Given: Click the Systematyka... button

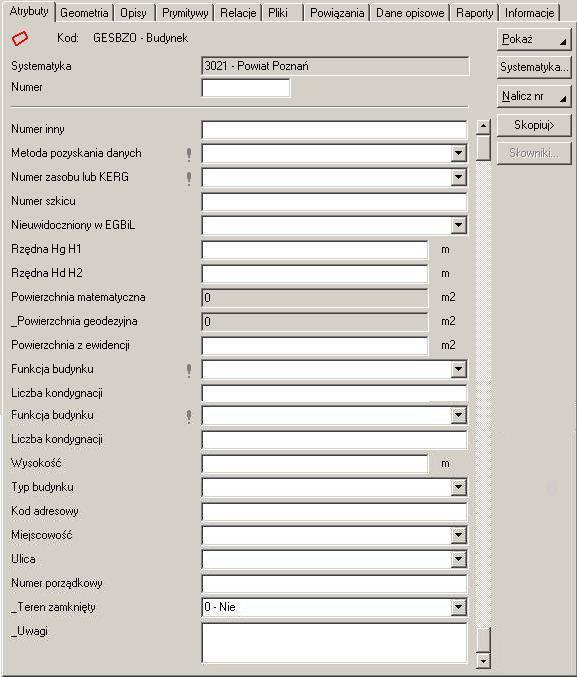Looking at the screenshot, I should 534,67.
